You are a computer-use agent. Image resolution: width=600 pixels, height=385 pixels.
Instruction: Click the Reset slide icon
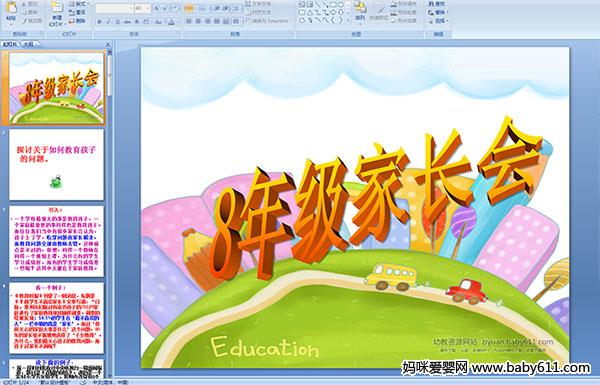tap(72, 13)
